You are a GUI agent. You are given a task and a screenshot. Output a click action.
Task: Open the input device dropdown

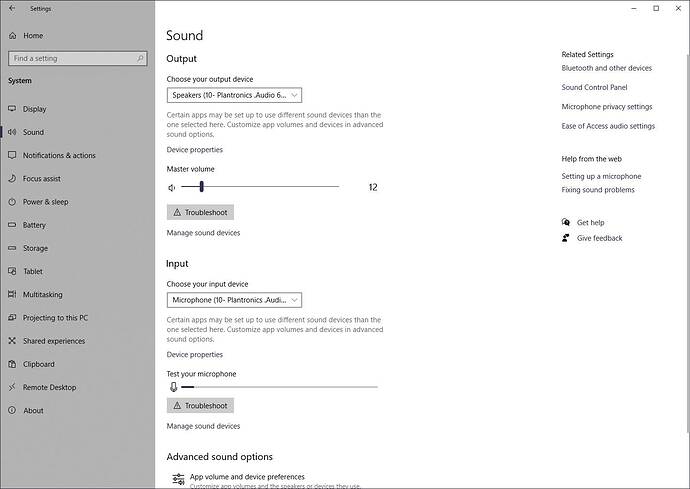pyautogui.click(x=234, y=300)
